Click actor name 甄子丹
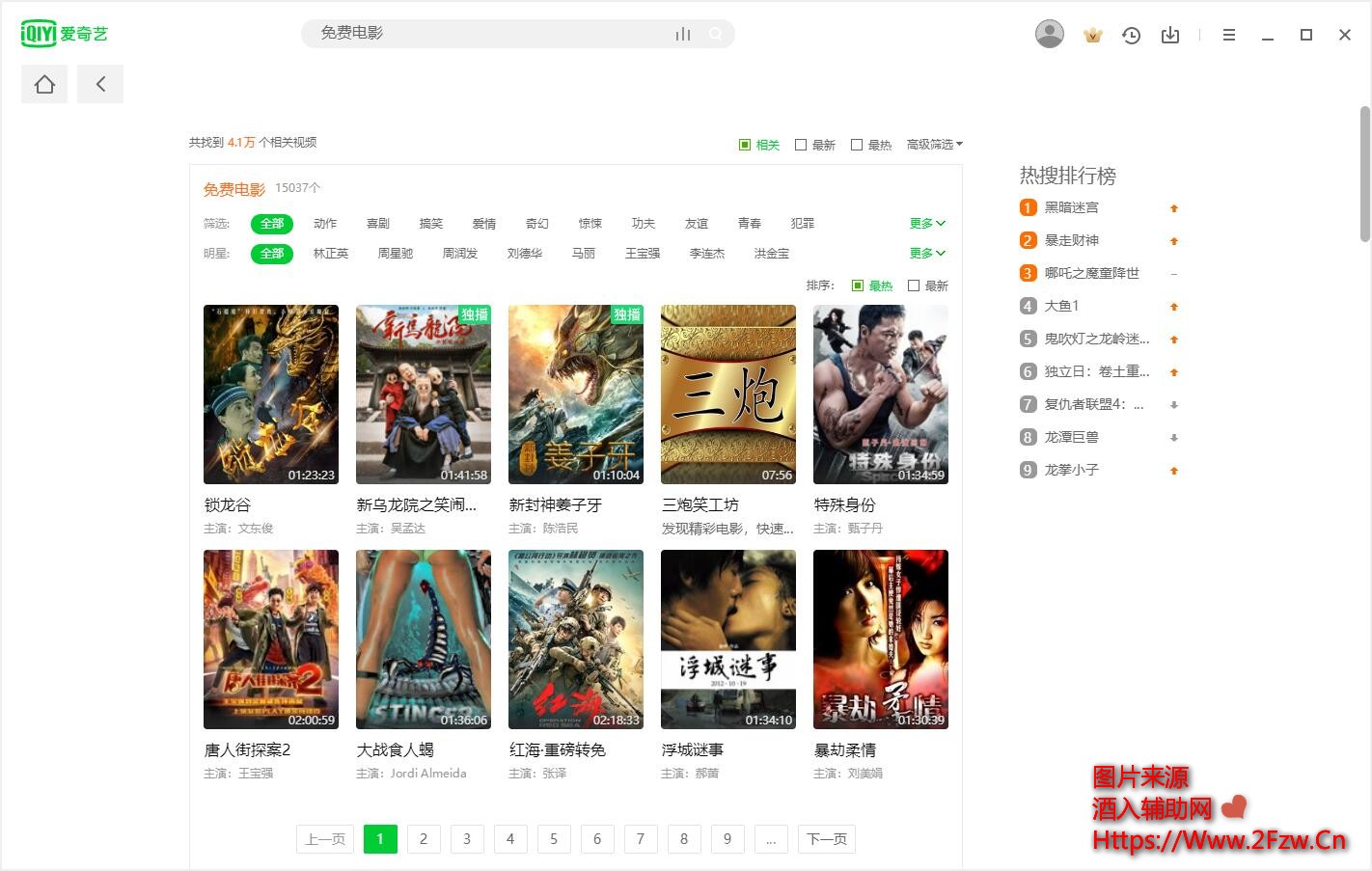The image size is (1372, 871). click(x=865, y=529)
